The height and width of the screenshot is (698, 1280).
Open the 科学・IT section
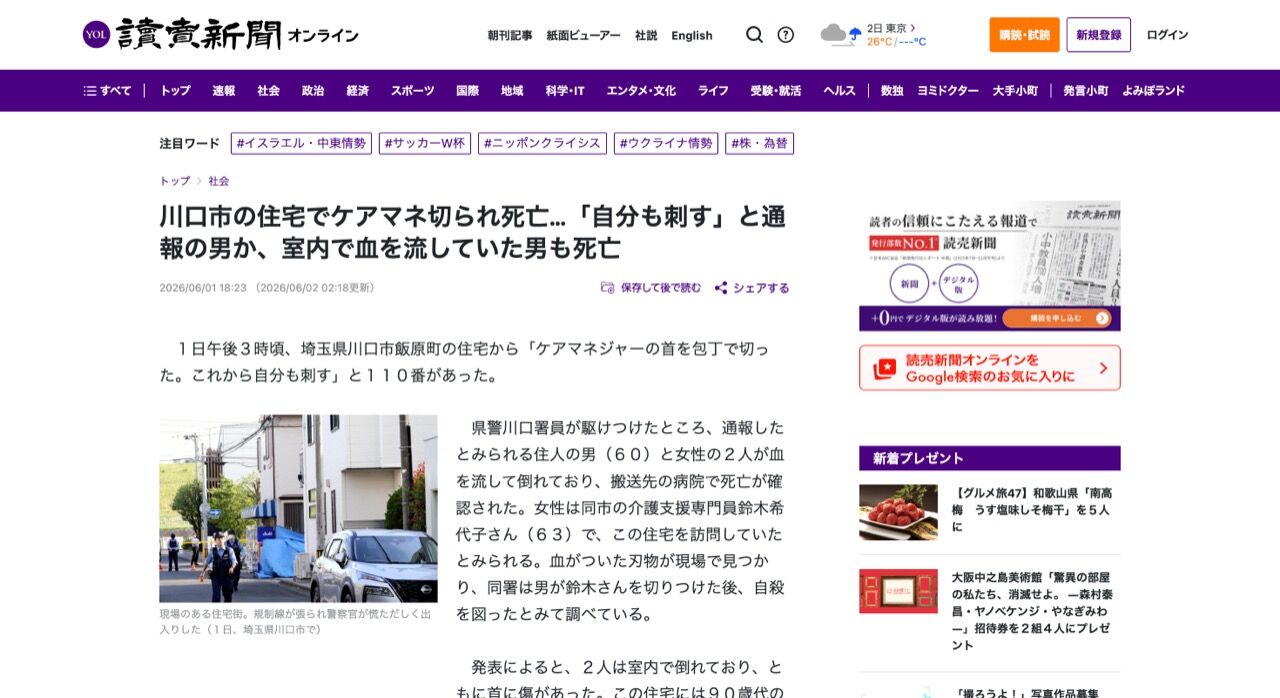565,91
